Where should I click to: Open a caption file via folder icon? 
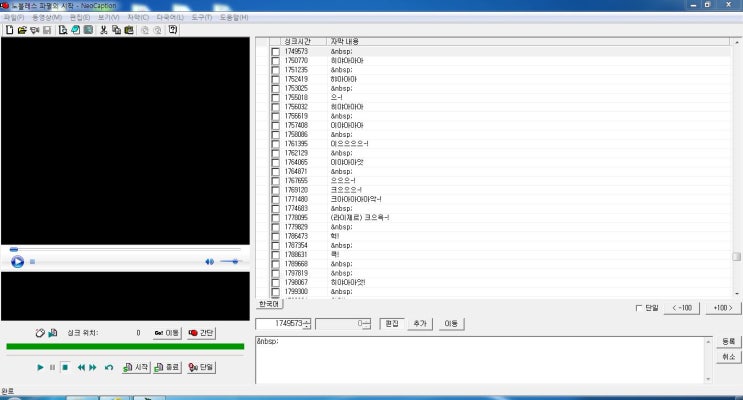22,30
